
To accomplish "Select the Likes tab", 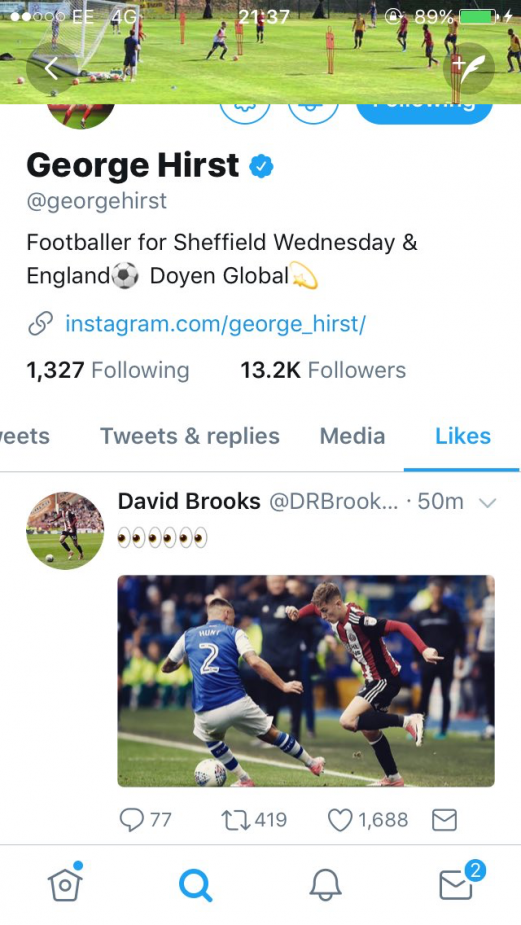I will (463, 436).
